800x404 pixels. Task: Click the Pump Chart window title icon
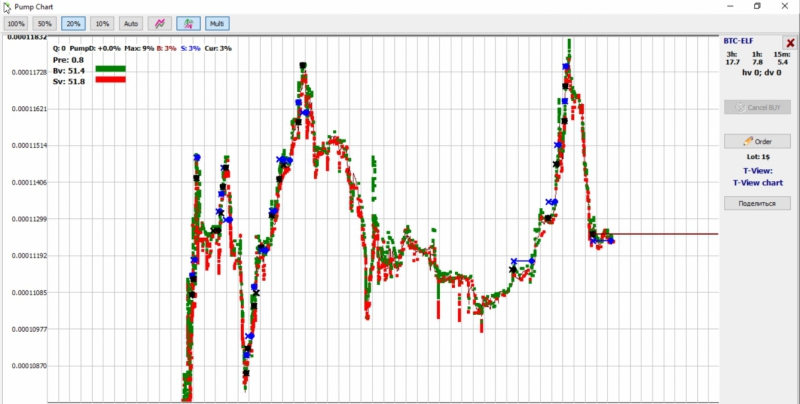(x=7, y=7)
